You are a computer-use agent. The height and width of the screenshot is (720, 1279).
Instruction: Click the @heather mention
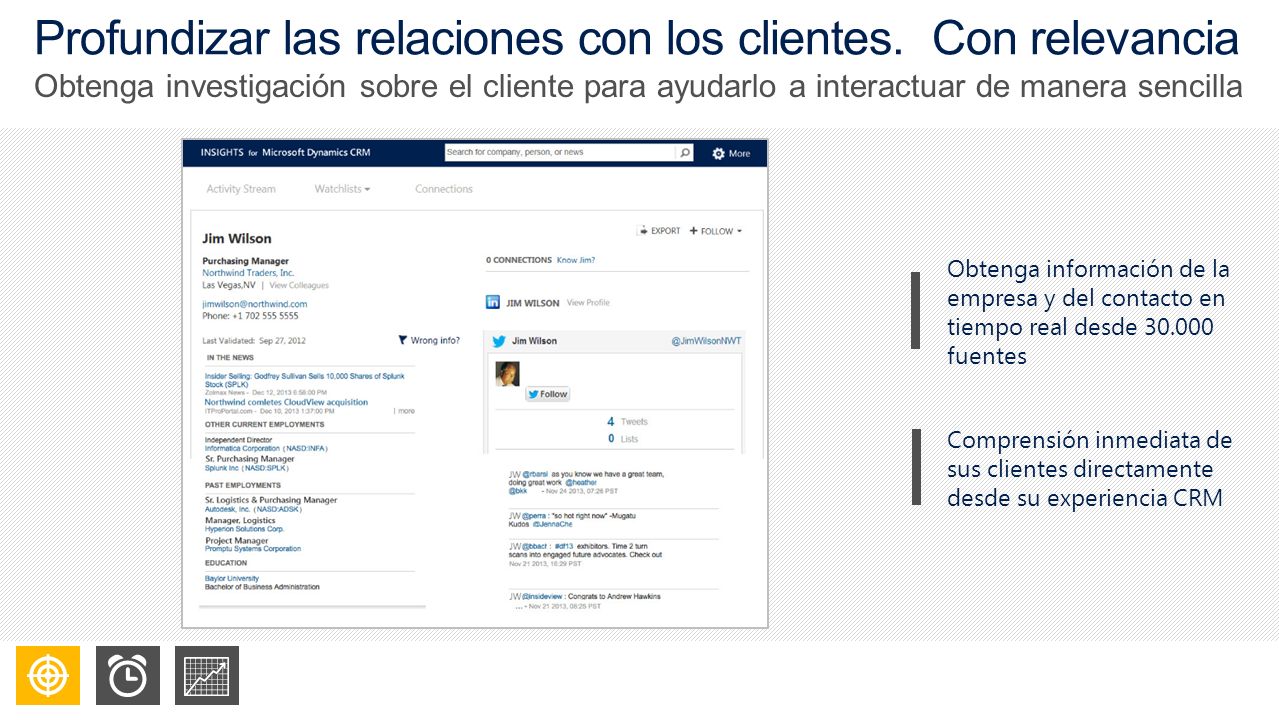point(581,483)
